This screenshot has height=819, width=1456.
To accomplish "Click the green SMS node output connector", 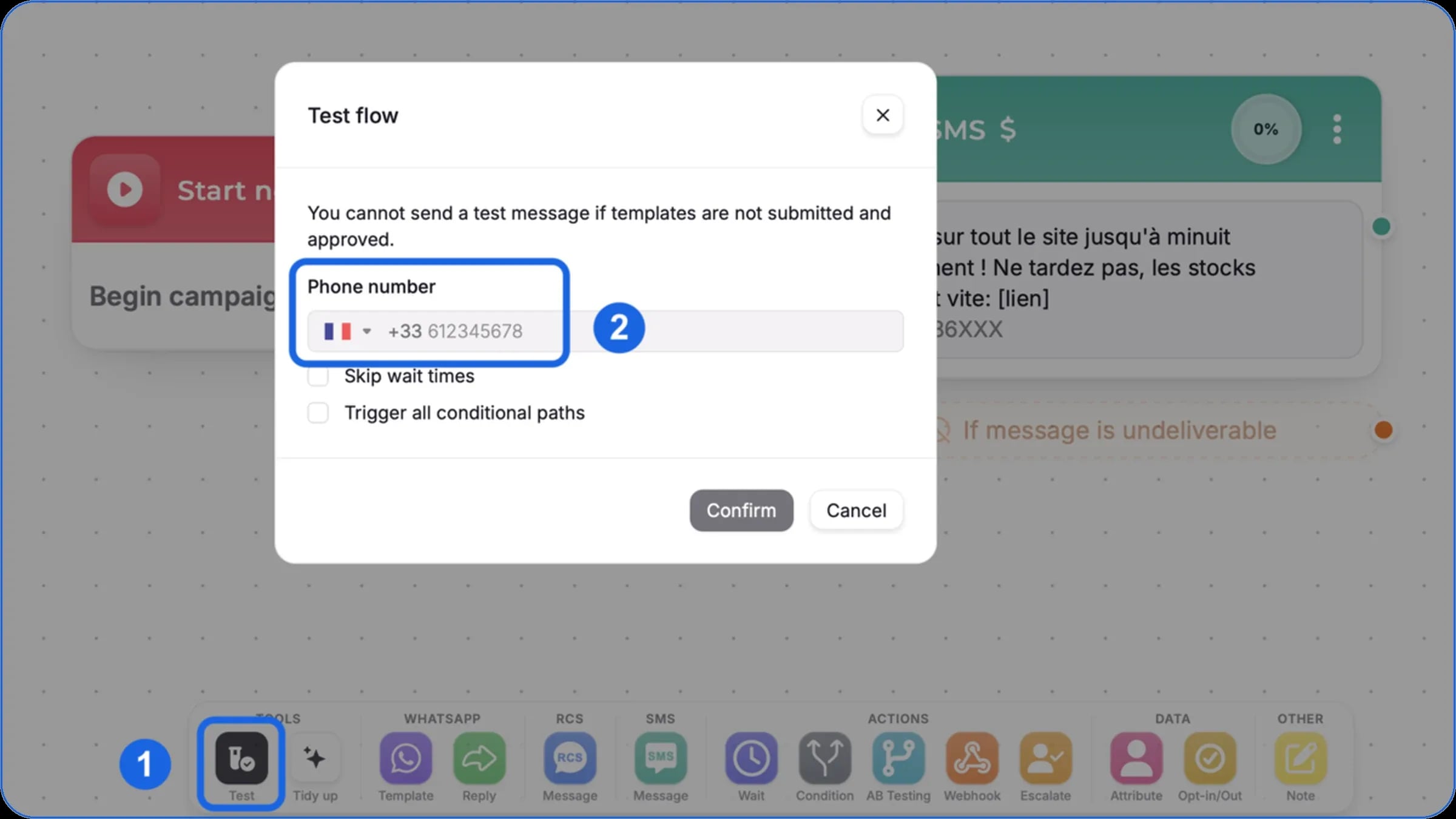I will coord(1381,226).
